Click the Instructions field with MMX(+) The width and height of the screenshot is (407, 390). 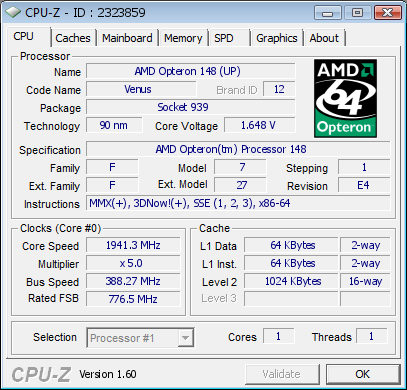pyautogui.click(x=238, y=203)
